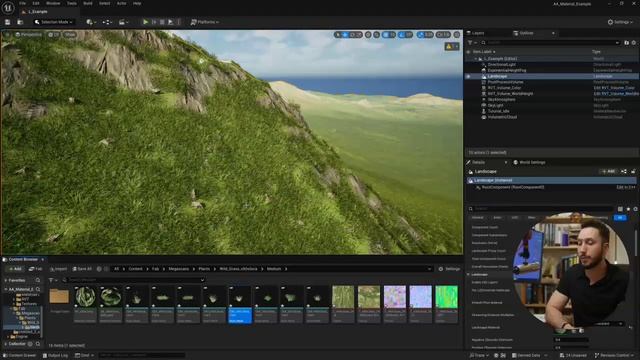
Task: Open the quick add content dropdown
Action: pos(91,22)
